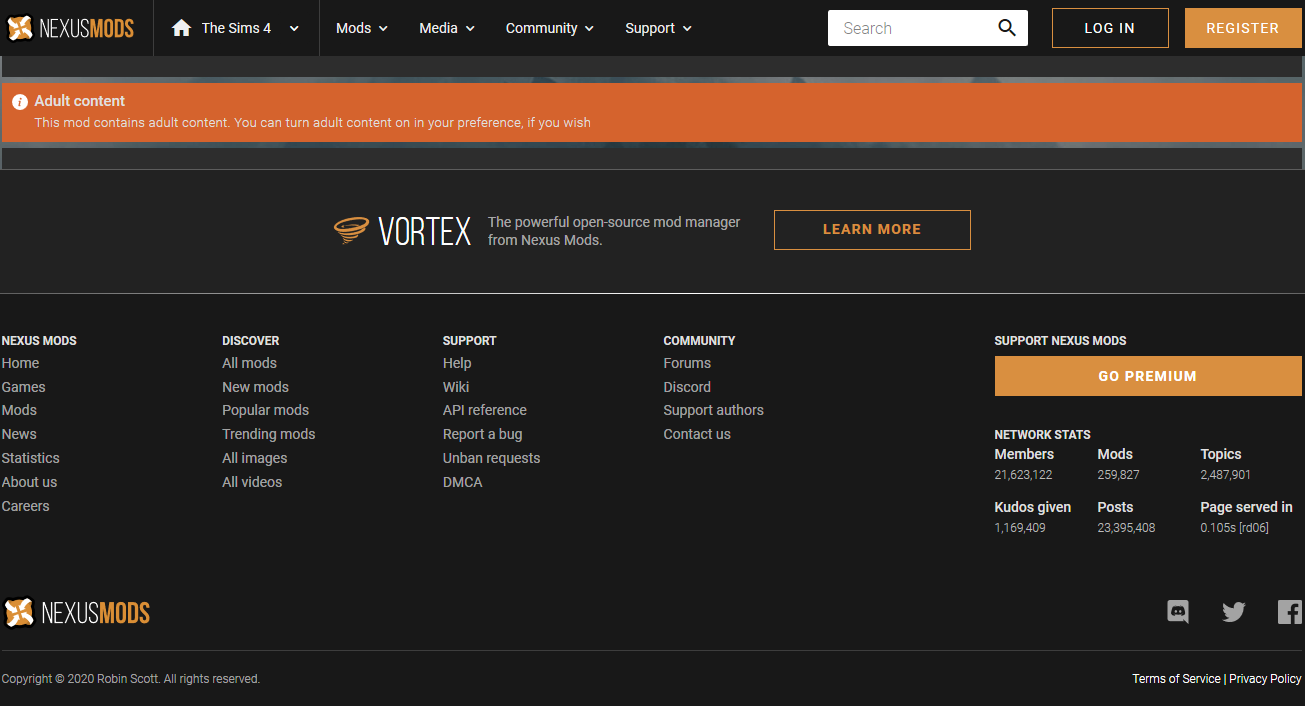Viewport: 1305px width, 706px height.
Task: Open the News footer link
Action: tap(19, 434)
